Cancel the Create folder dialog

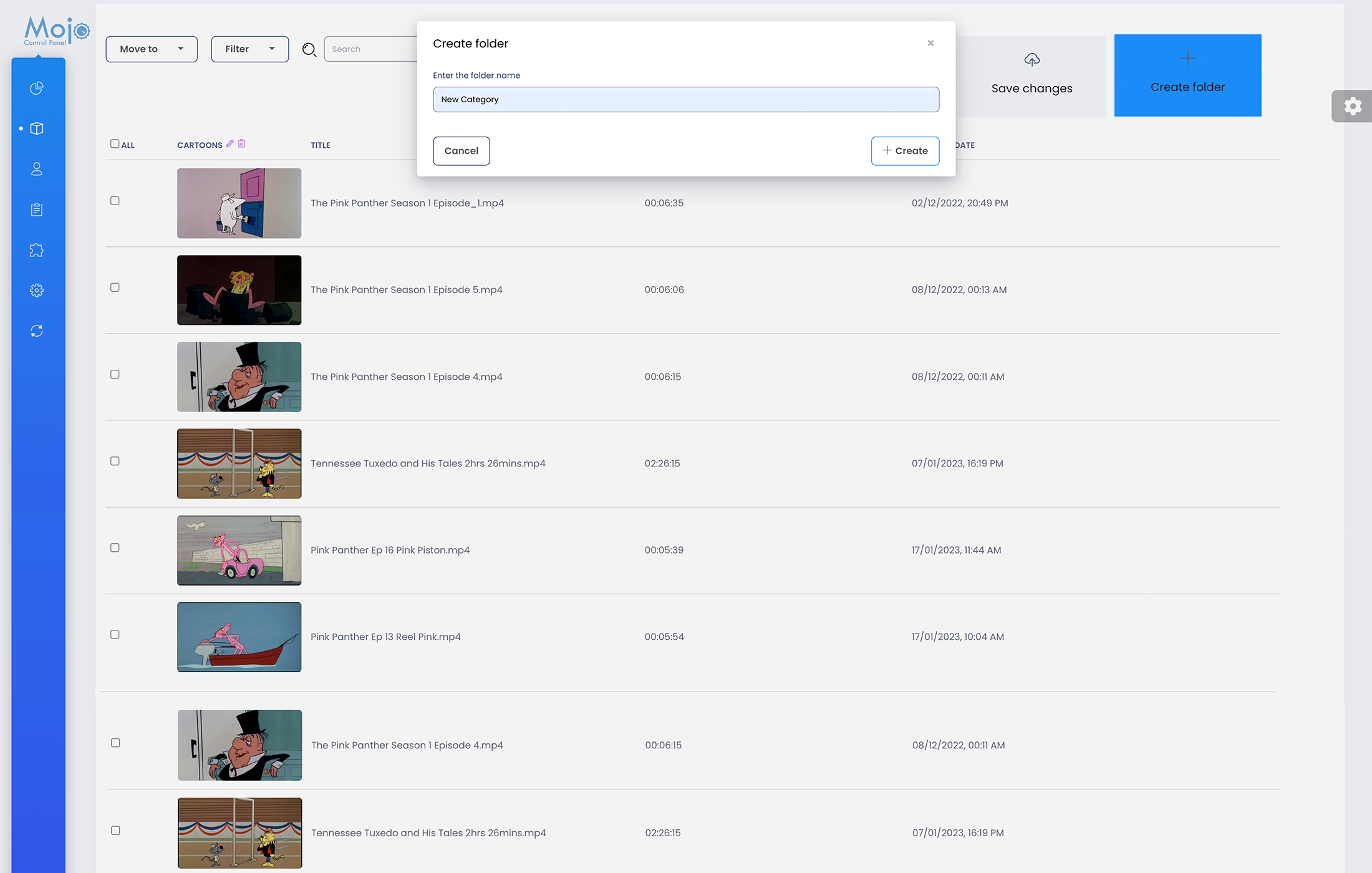click(461, 151)
